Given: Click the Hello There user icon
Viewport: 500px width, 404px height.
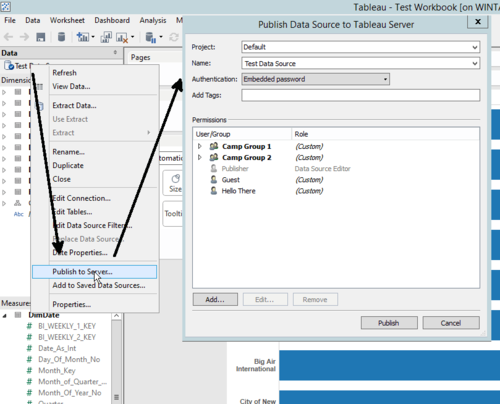Looking at the screenshot, I should click(x=214, y=191).
